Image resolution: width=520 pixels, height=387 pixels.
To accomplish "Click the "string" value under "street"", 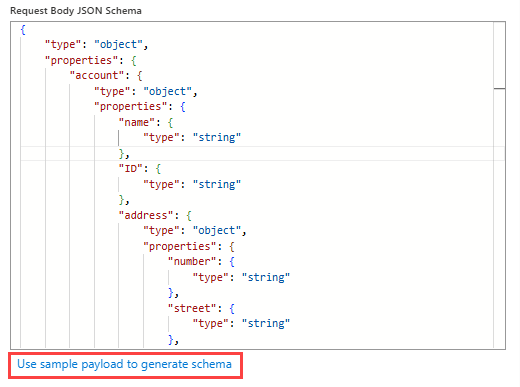I will pyautogui.click(x=266, y=323).
